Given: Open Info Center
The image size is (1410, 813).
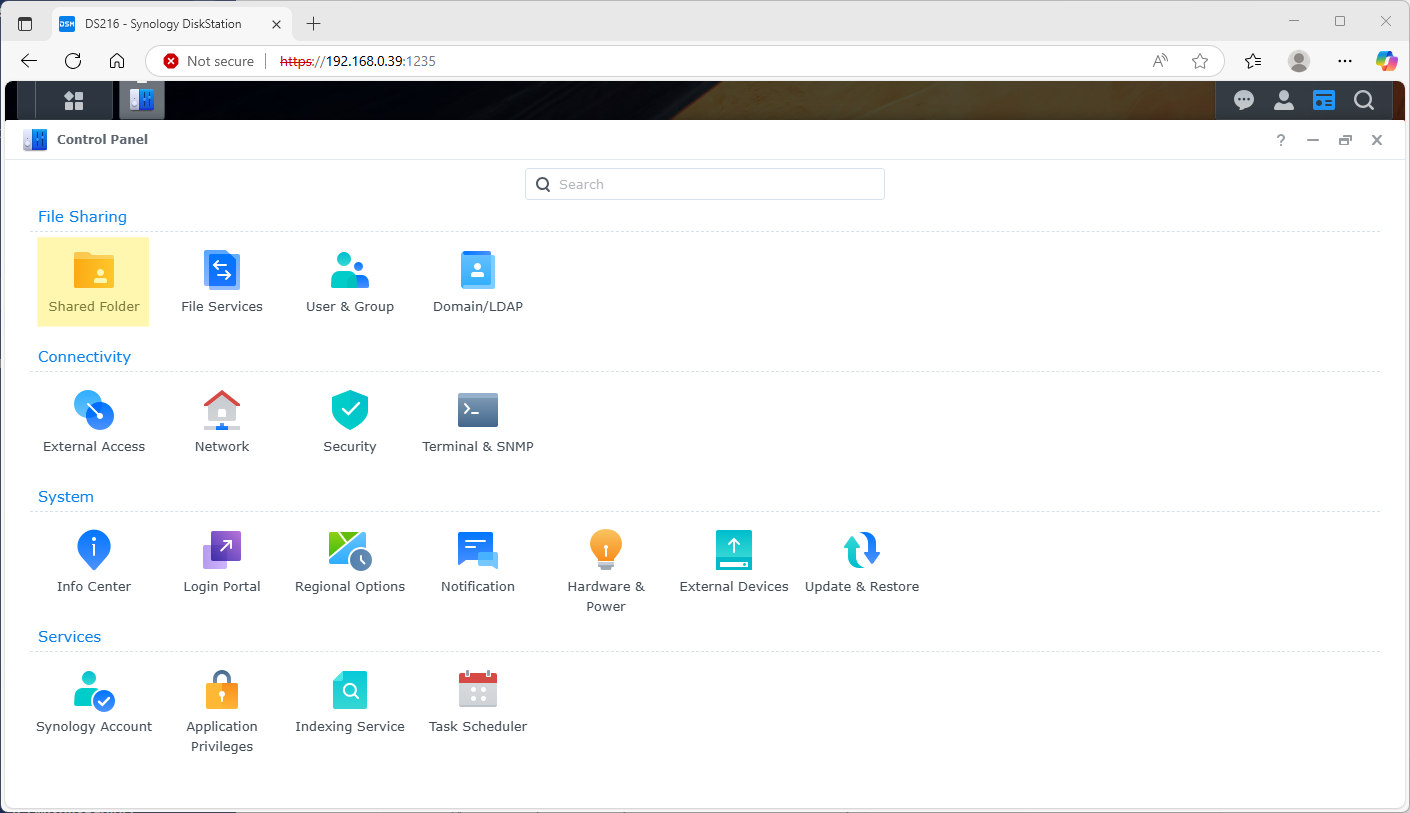Looking at the screenshot, I should click(93, 561).
